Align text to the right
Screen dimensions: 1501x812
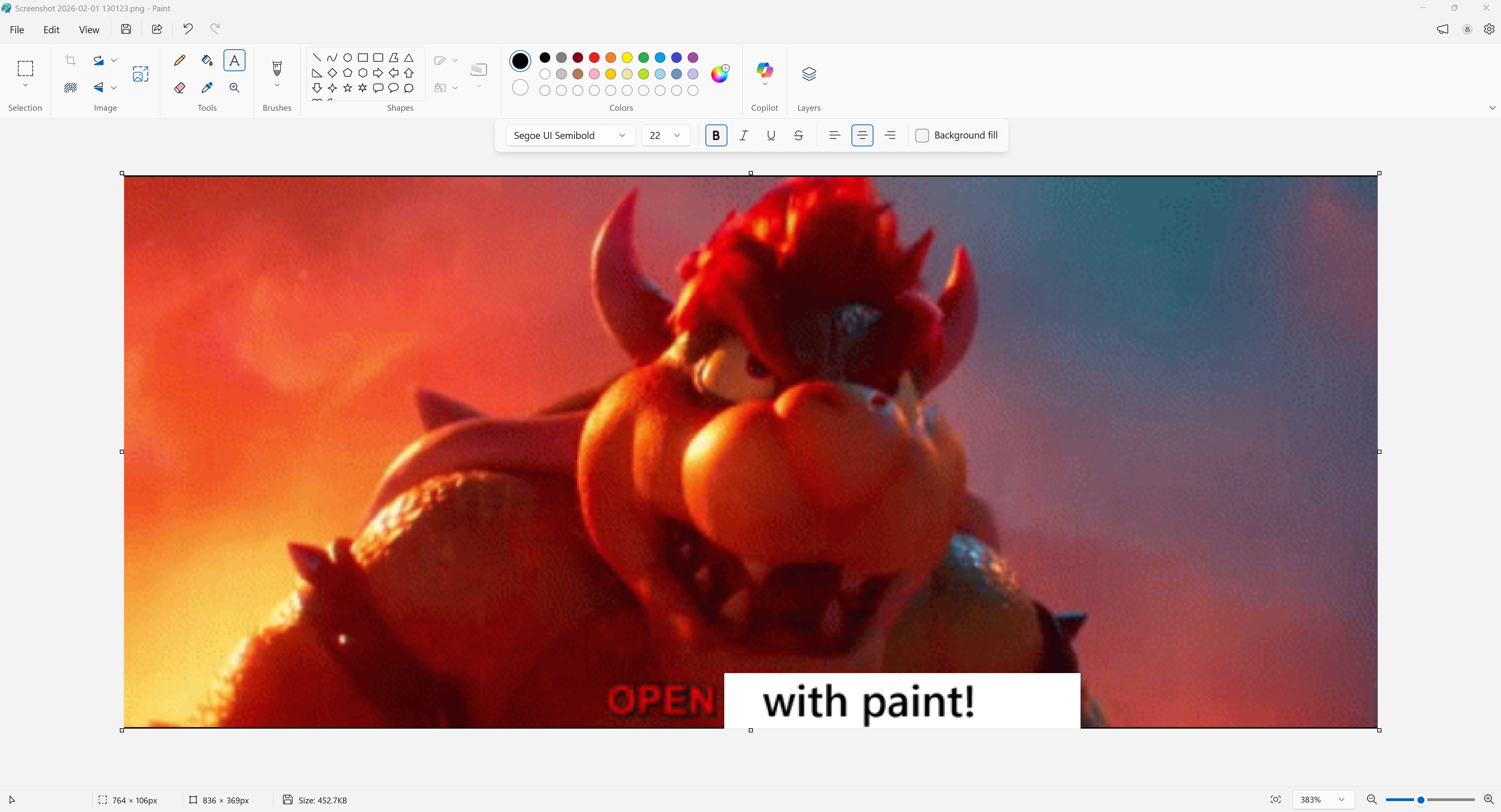coord(890,135)
